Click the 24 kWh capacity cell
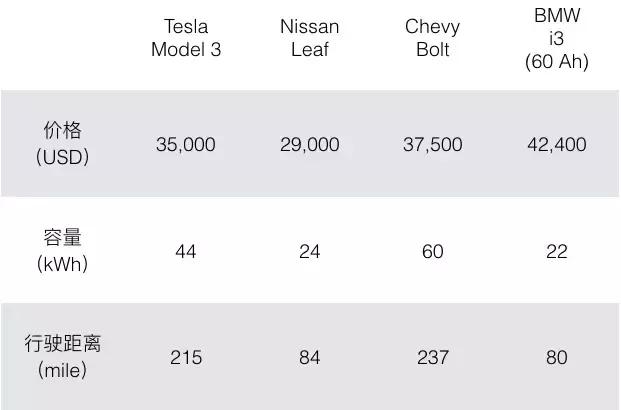Screen dimensions: 621x410 309,252
